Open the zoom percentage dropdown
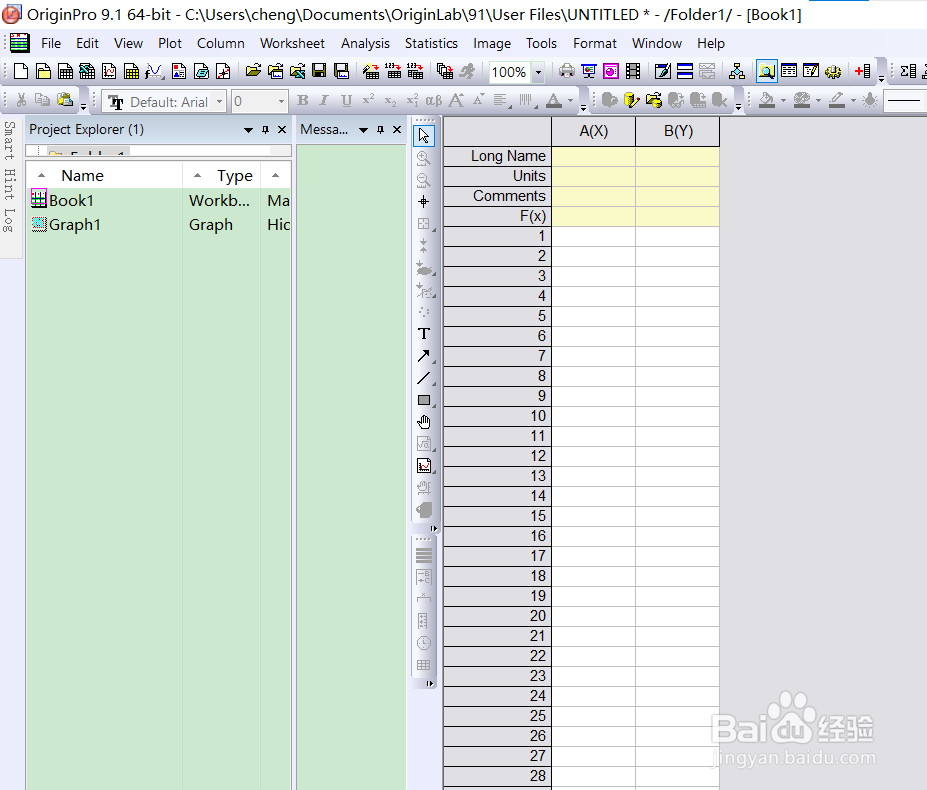927x790 pixels. (x=538, y=72)
